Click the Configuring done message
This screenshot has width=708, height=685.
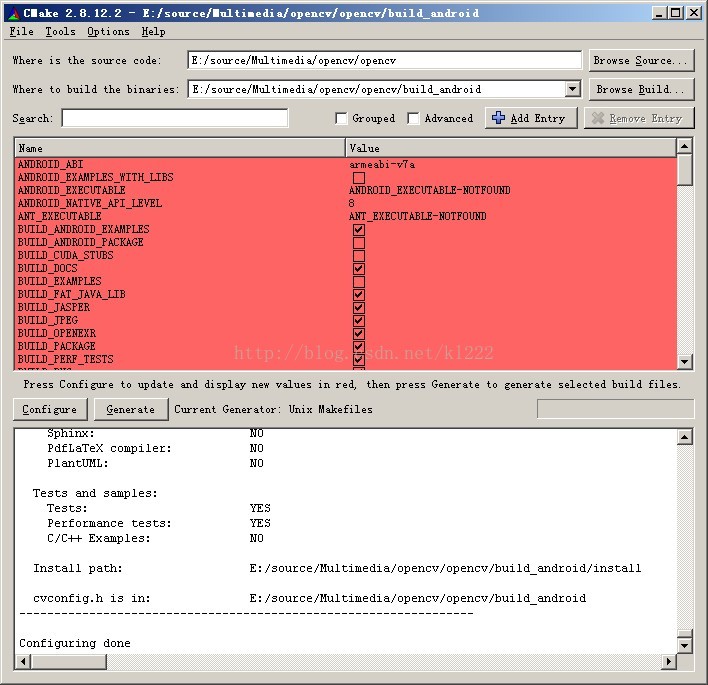[x=75, y=643]
